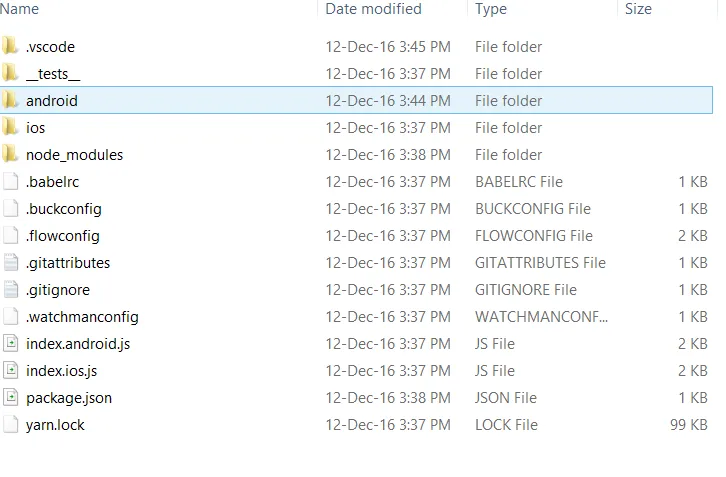Sort files by Size column header
Screen dimensions: 726x477
(x=638, y=9)
